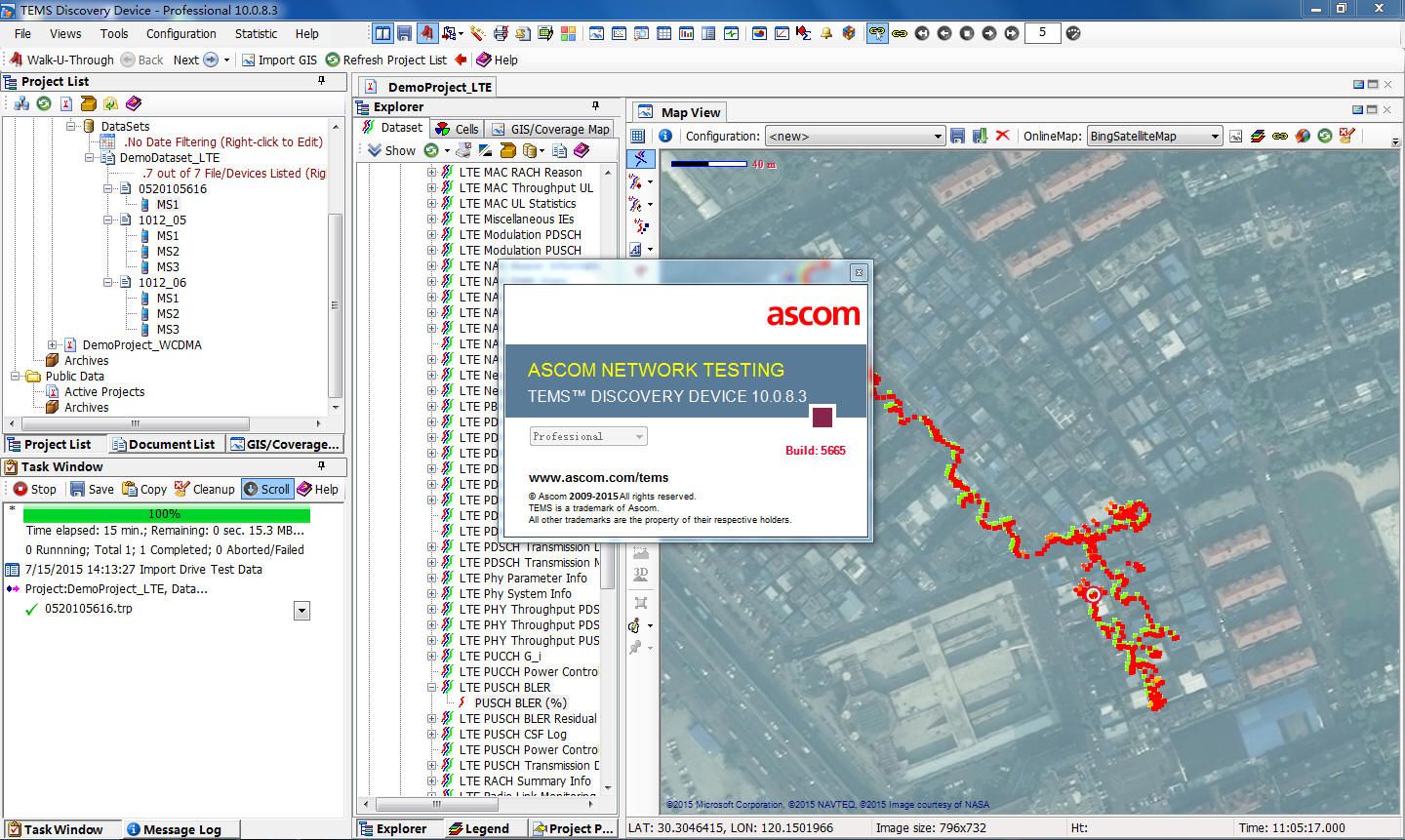Click the red left arrow next to Refresh Project List

tap(462, 60)
